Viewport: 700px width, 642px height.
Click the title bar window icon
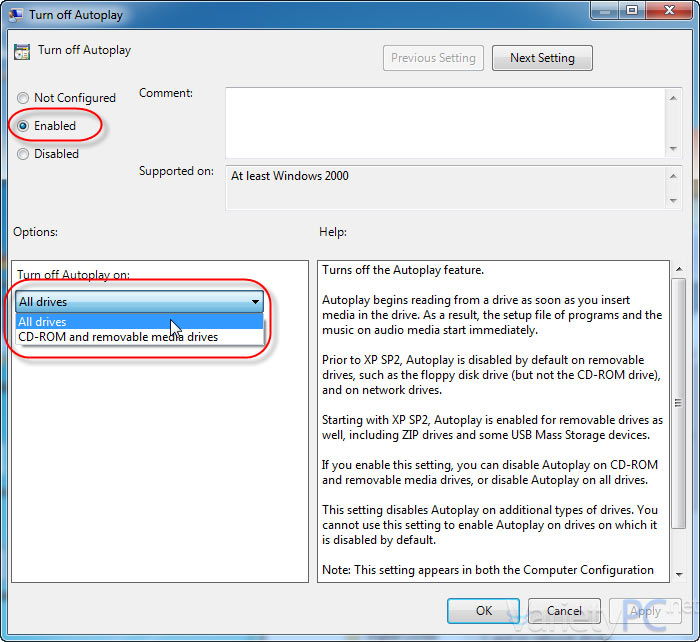click(16, 15)
